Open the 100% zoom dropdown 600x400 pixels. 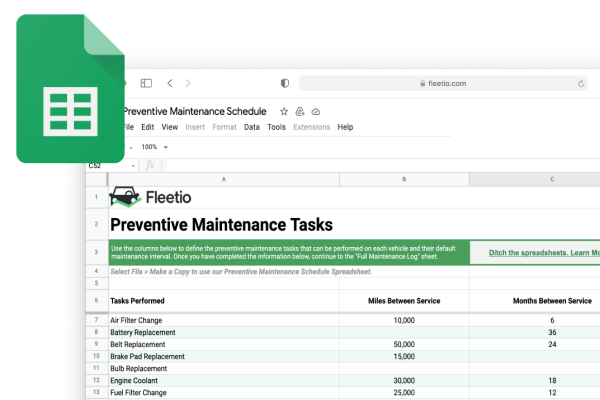[x=155, y=147]
